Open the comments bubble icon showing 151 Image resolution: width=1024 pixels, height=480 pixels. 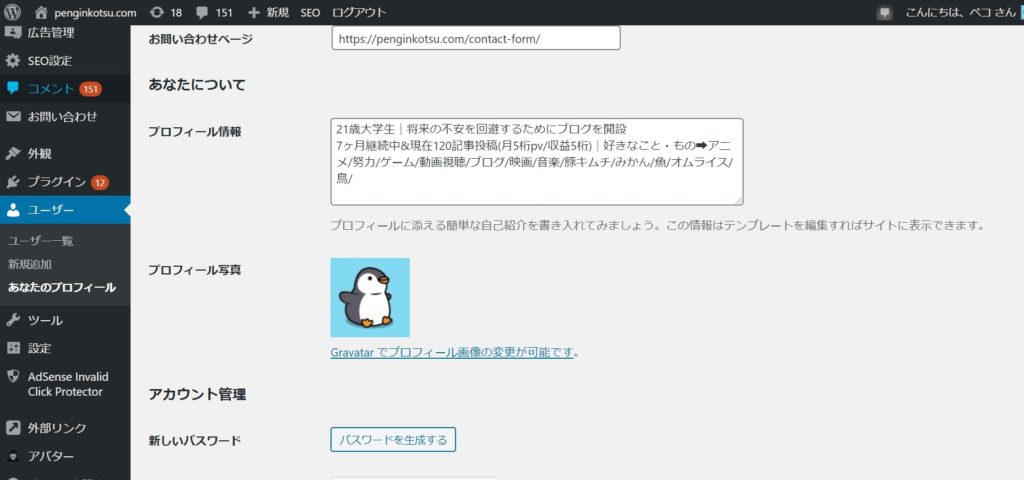click(x=202, y=12)
